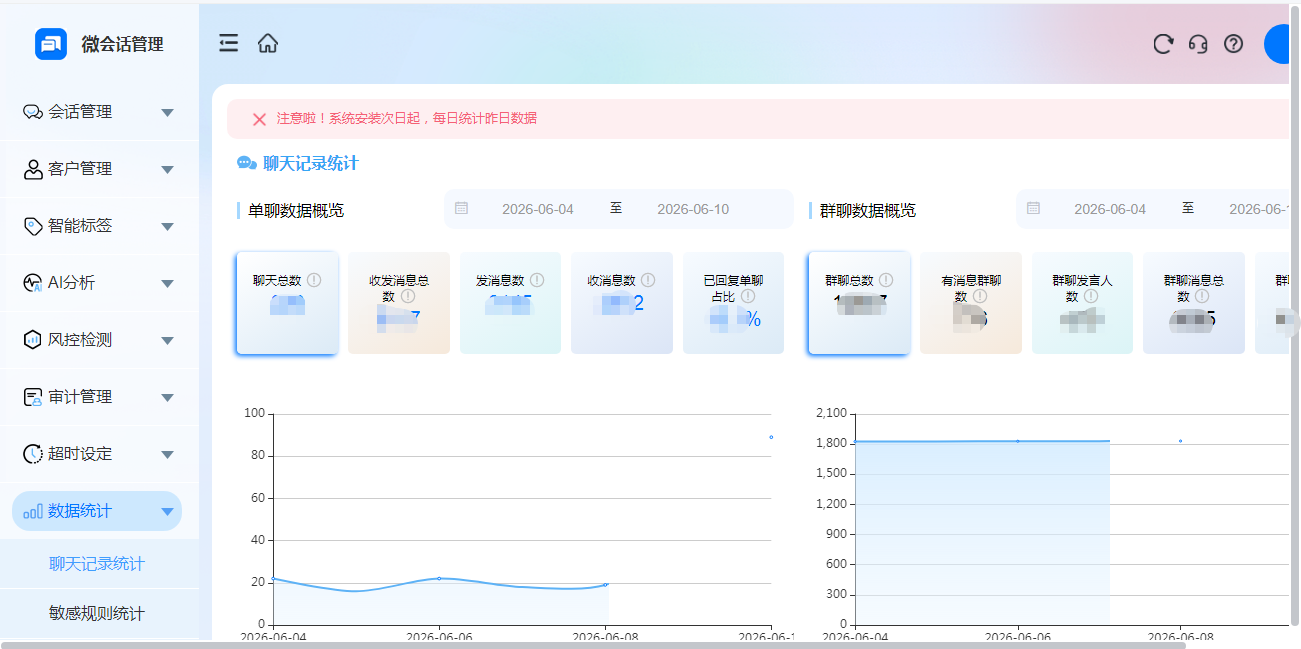Open 聊天记录统计 submenu item

click(x=97, y=564)
